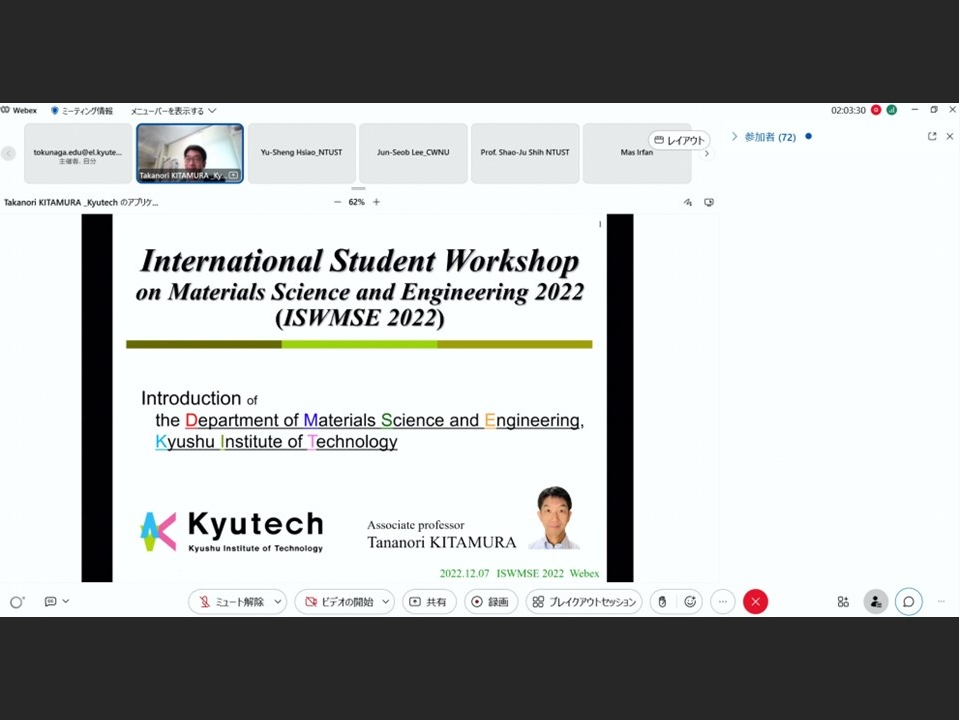Screen dimensions: 960x721
Task: Open the apps icon in bottom bar
Action: (843, 602)
